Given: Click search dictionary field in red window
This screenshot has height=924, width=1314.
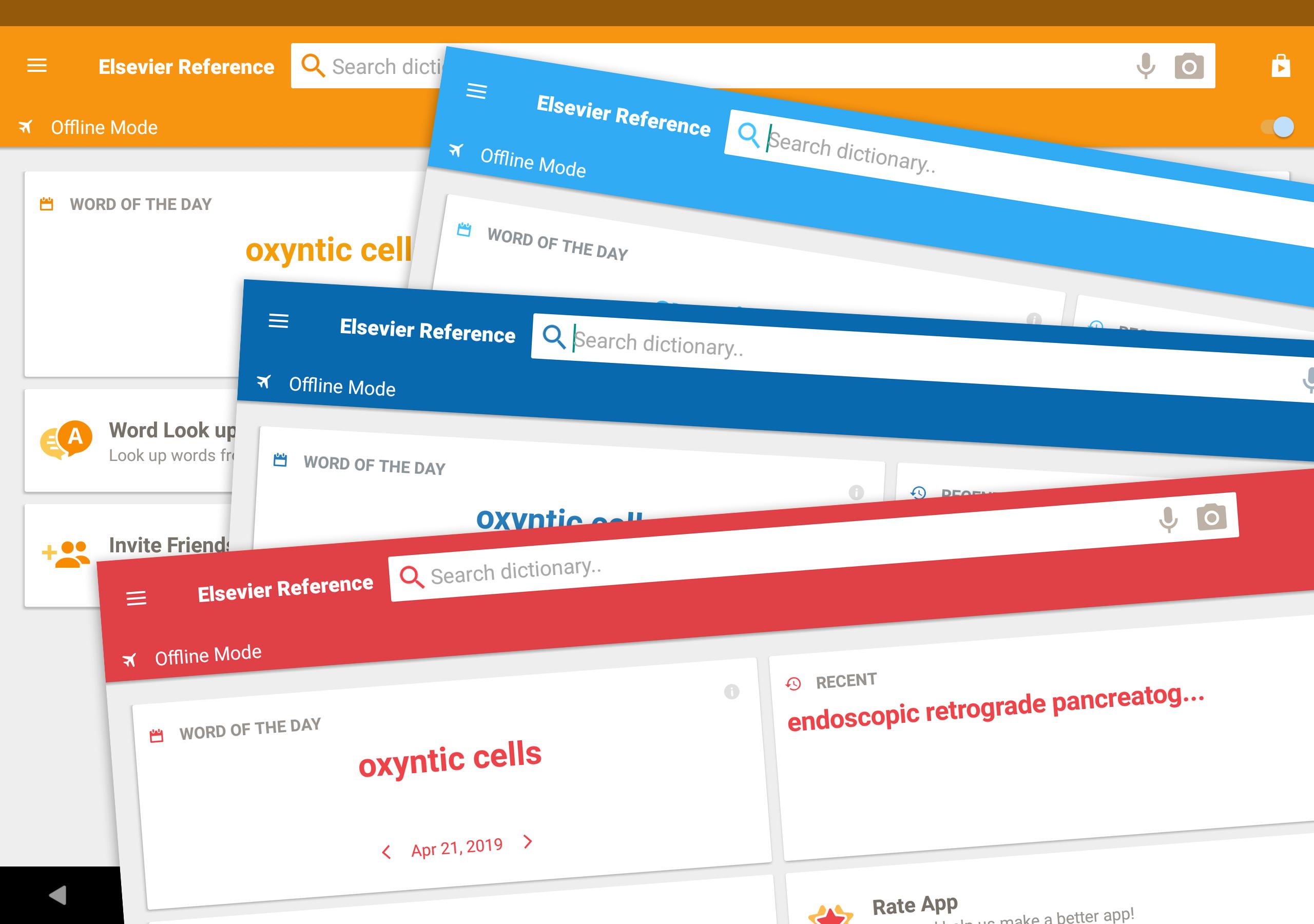Looking at the screenshot, I should [814, 547].
